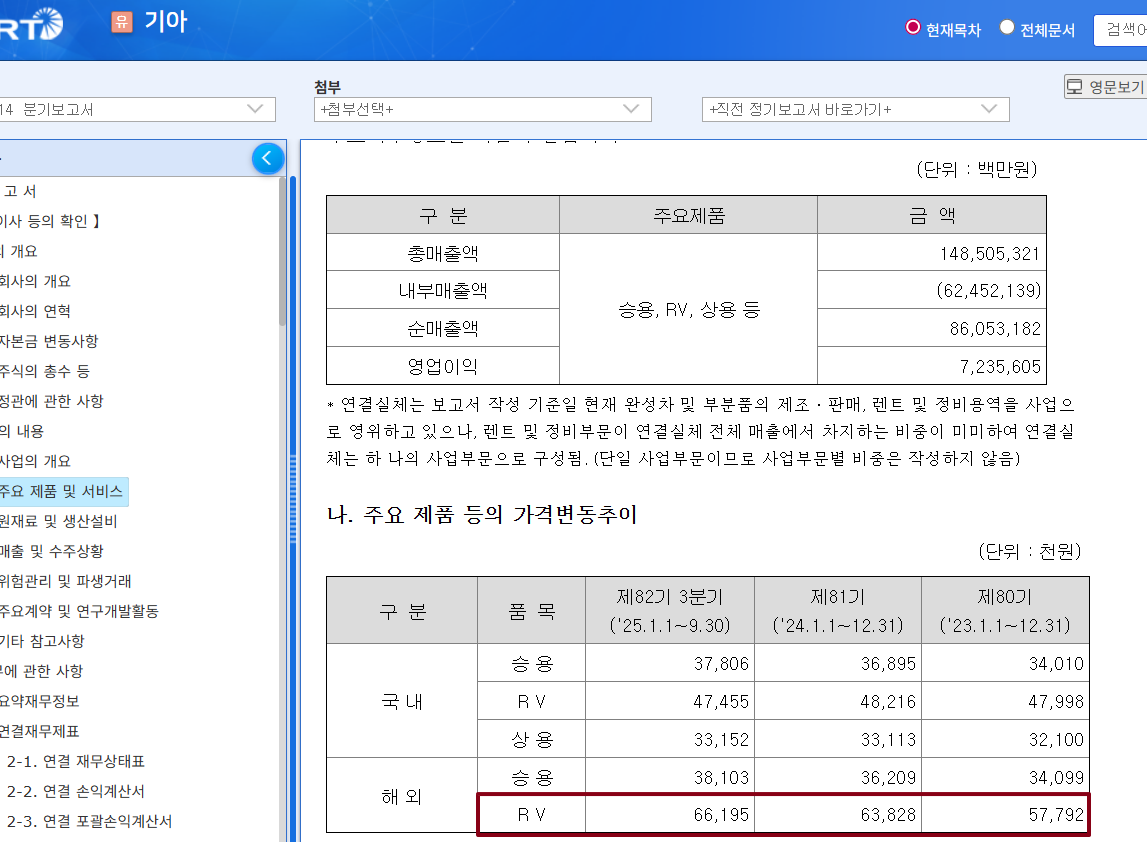The image size is (1147, 842).
Task: Open 기타 참고사항 in the sidebar
Action: [x=42, y=641]
